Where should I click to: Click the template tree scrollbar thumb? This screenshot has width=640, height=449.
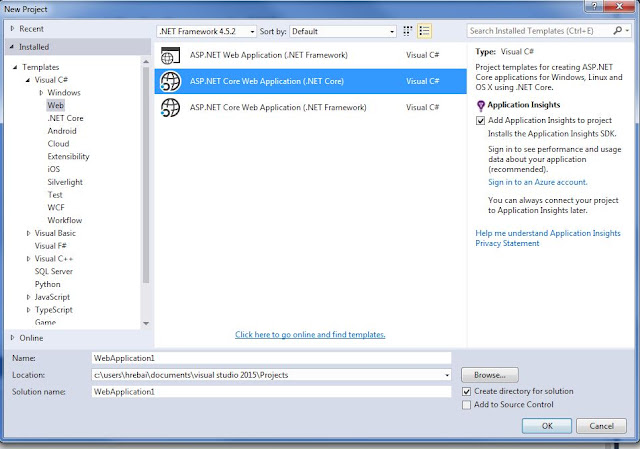146,175
